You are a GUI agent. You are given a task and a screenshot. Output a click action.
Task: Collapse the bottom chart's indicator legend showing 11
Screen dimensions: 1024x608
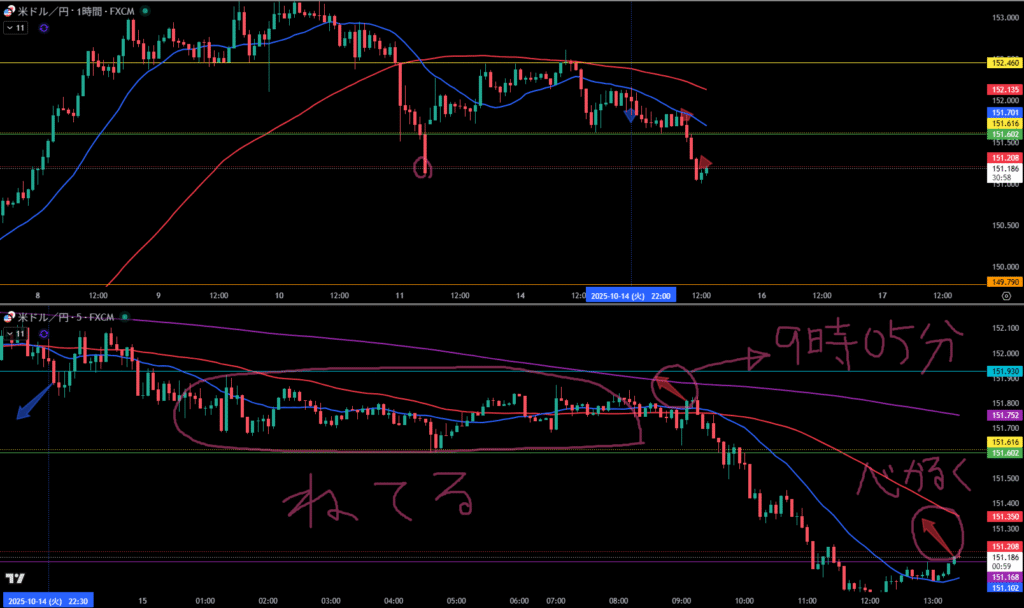15,334
